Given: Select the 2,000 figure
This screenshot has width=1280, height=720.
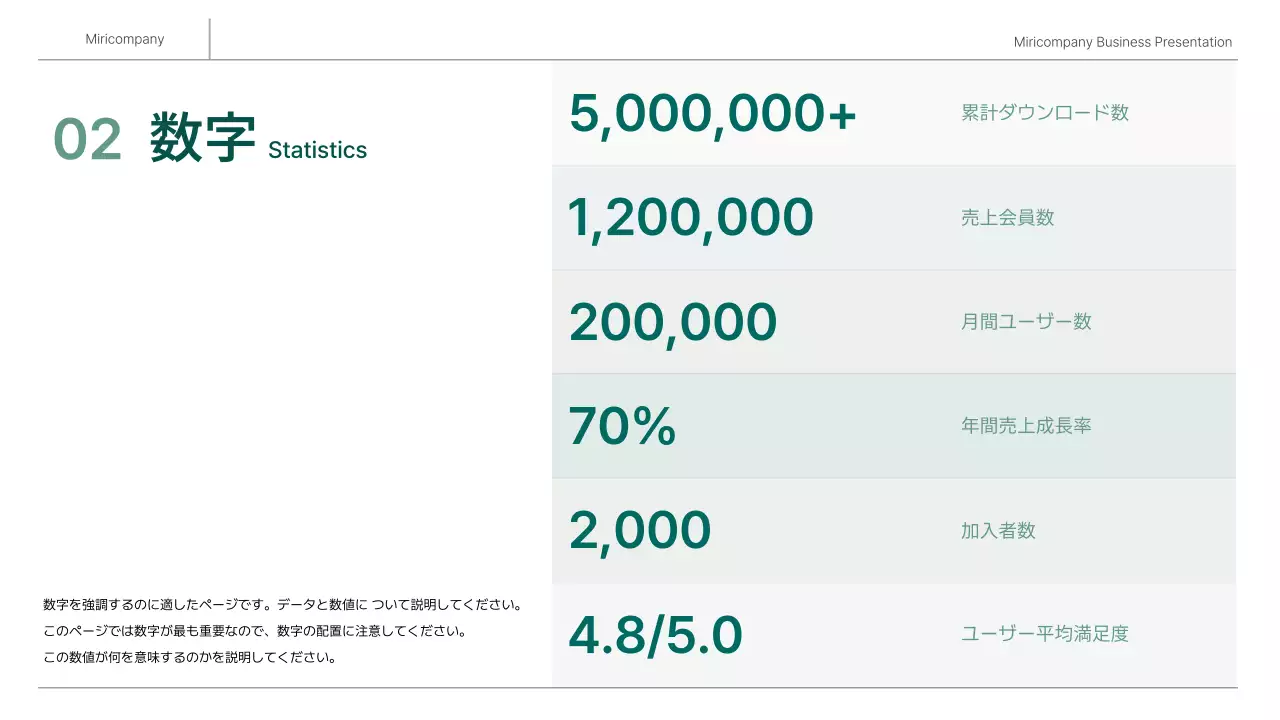Looking at the screenshot, I should (639, 530).
